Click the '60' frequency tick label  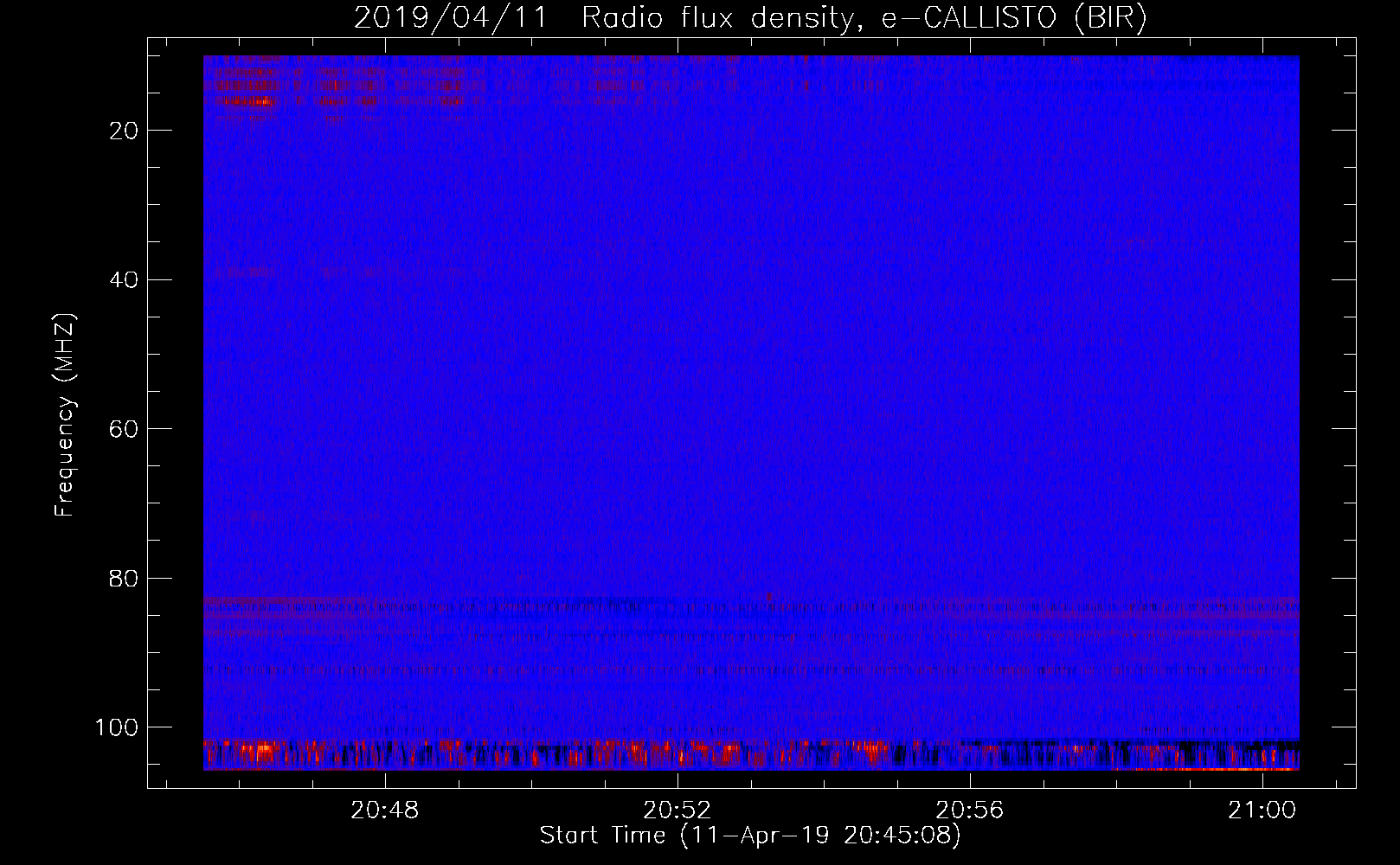tap(124, 429)
